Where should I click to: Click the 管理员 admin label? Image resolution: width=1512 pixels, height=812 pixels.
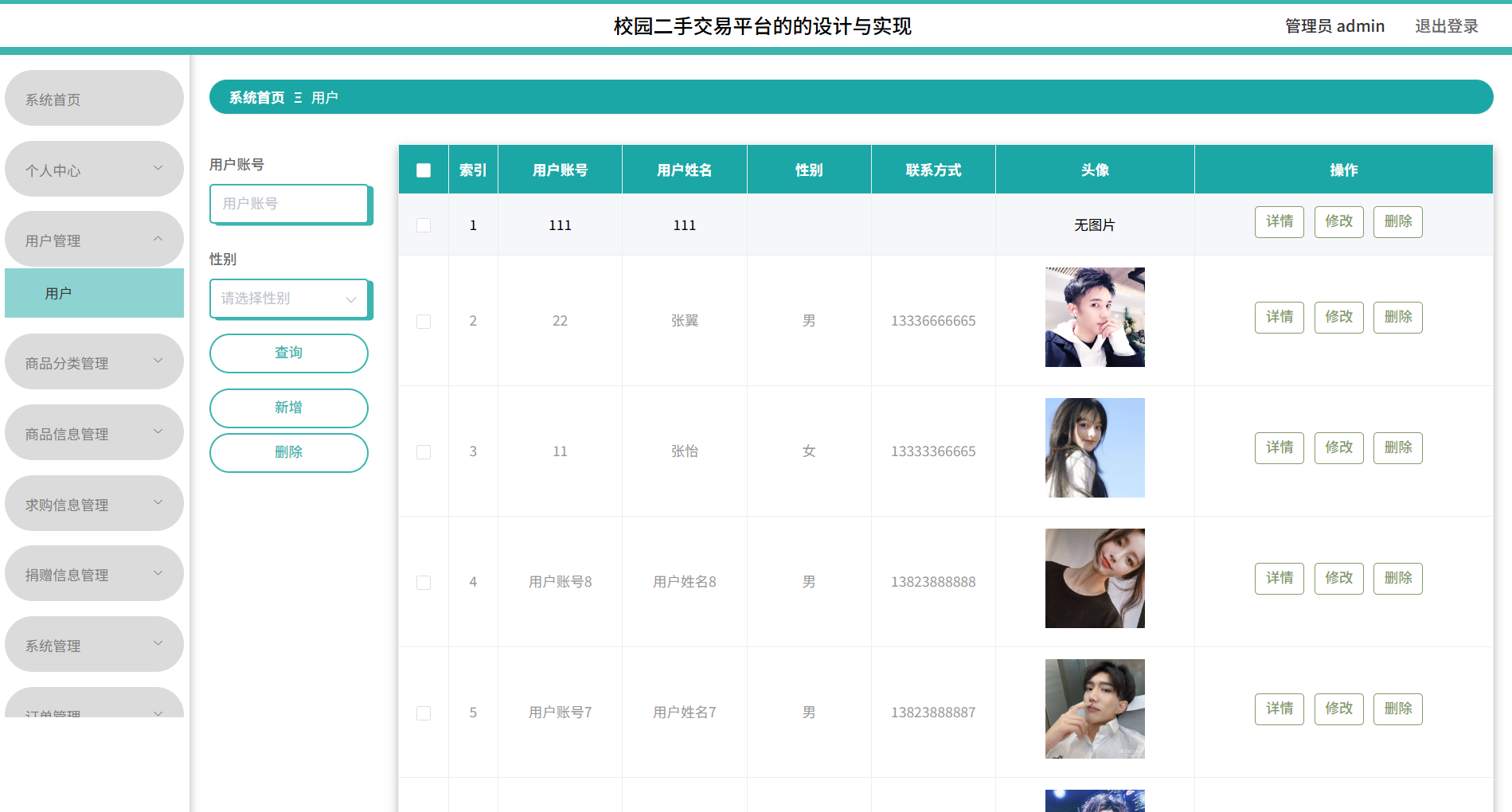tap(1334, 26)
